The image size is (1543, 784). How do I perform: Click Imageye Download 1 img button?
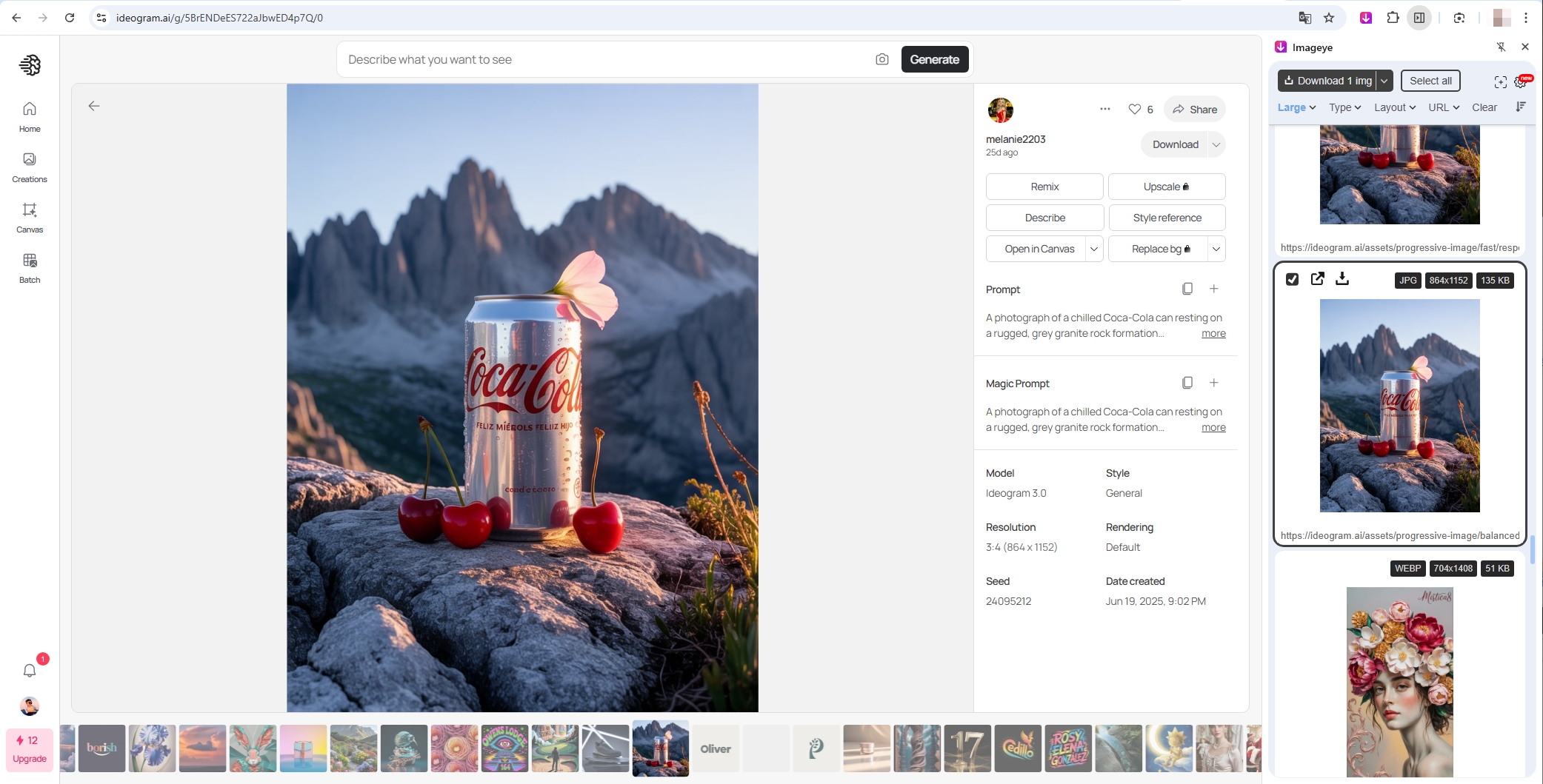[x=1327, y=81]
